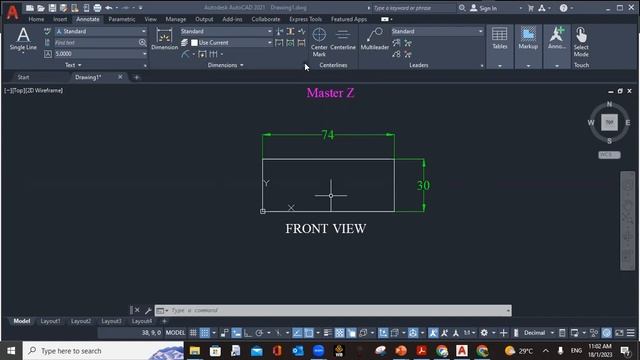The width and height of the screenshot is (640, 360).
Task: Add new layout with plus button
Action: click(164, 322)
